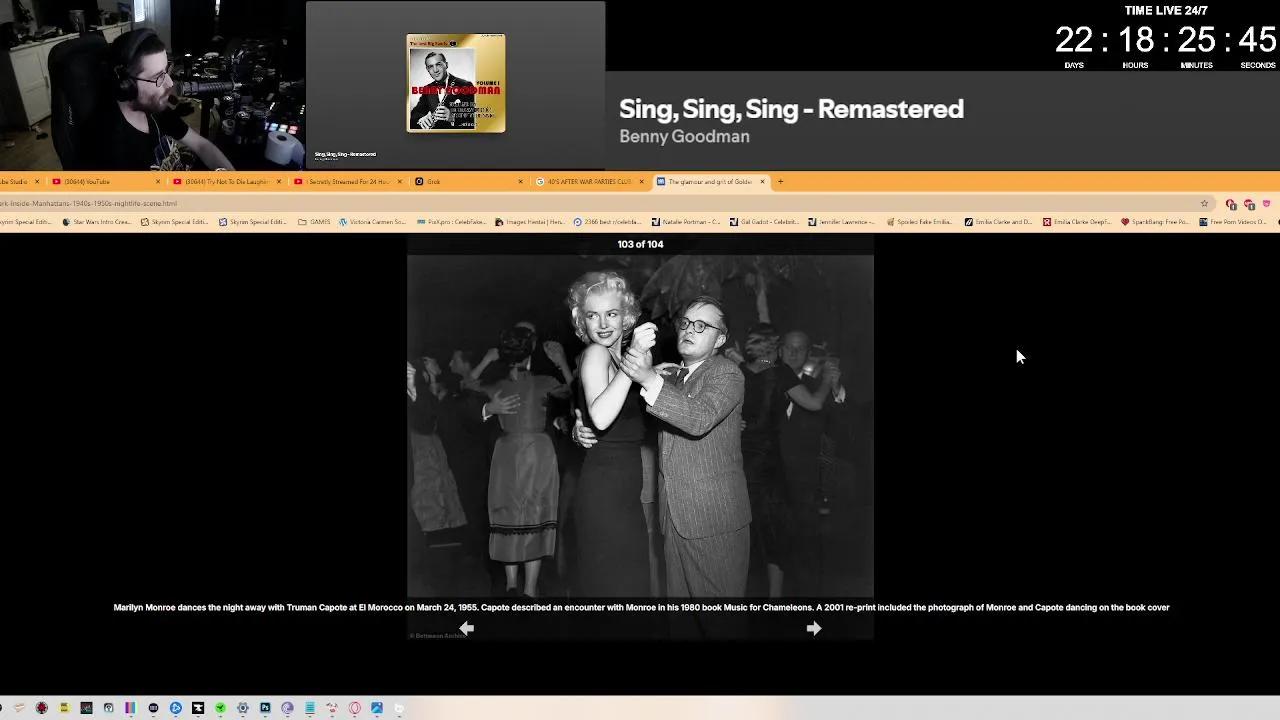This screenshot has height=720, width=1280.
Task: Go to the previous gallery photo arrow
Action: pos(466,628)
